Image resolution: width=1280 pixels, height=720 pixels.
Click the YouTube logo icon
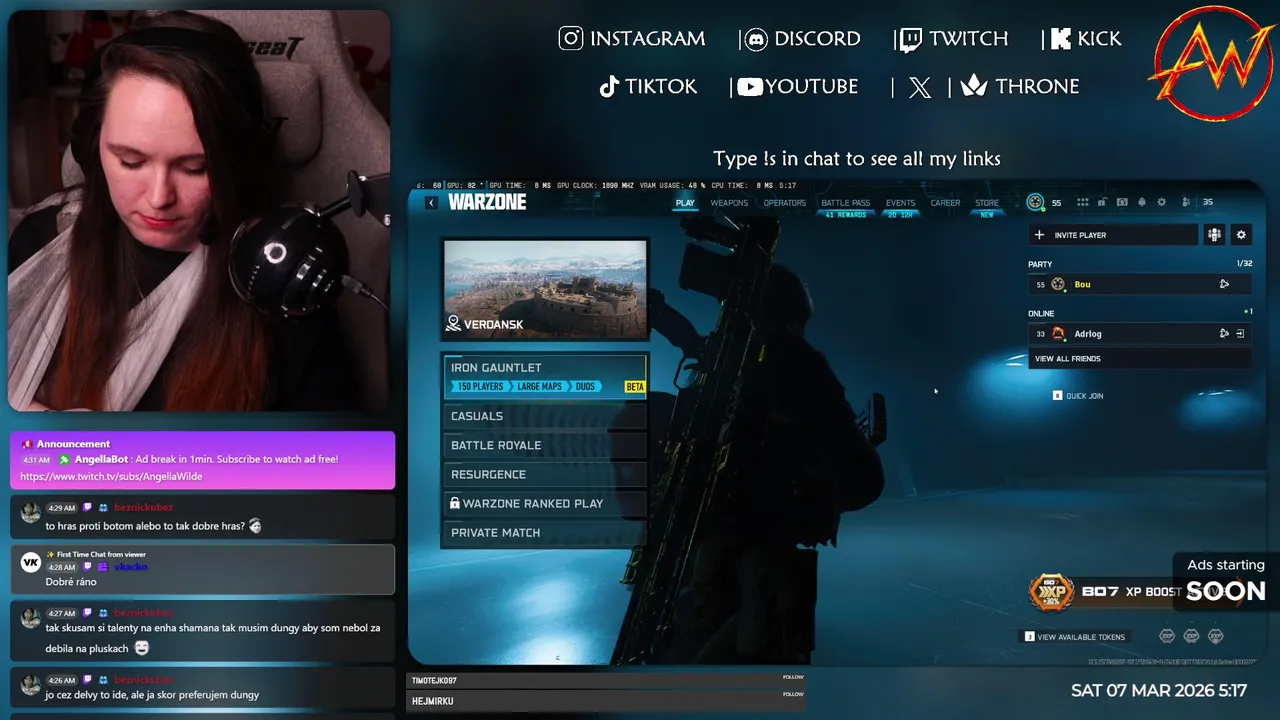tap(750, 87)
